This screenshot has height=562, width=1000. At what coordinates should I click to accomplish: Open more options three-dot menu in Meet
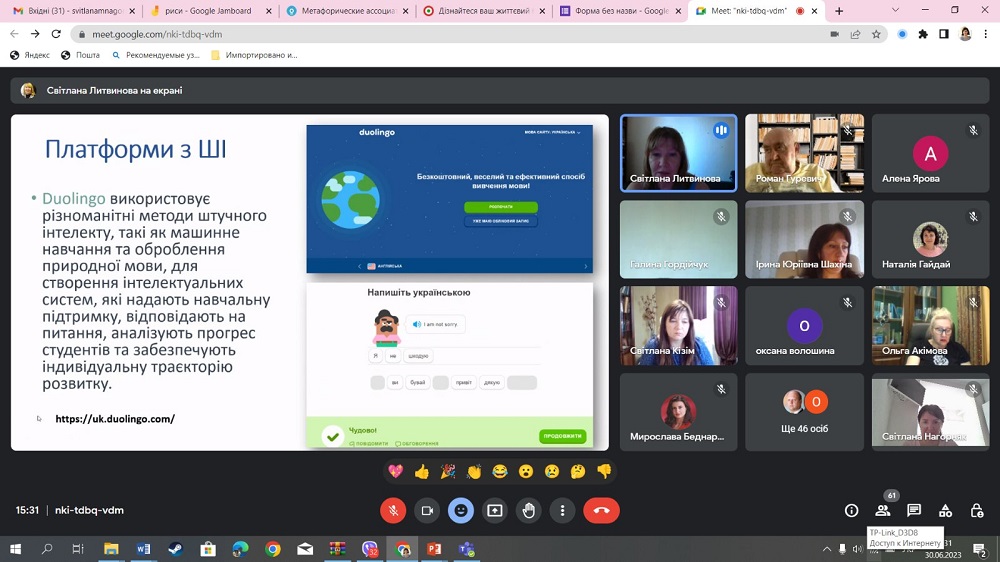pyautogui.click(x=562, y=510)
